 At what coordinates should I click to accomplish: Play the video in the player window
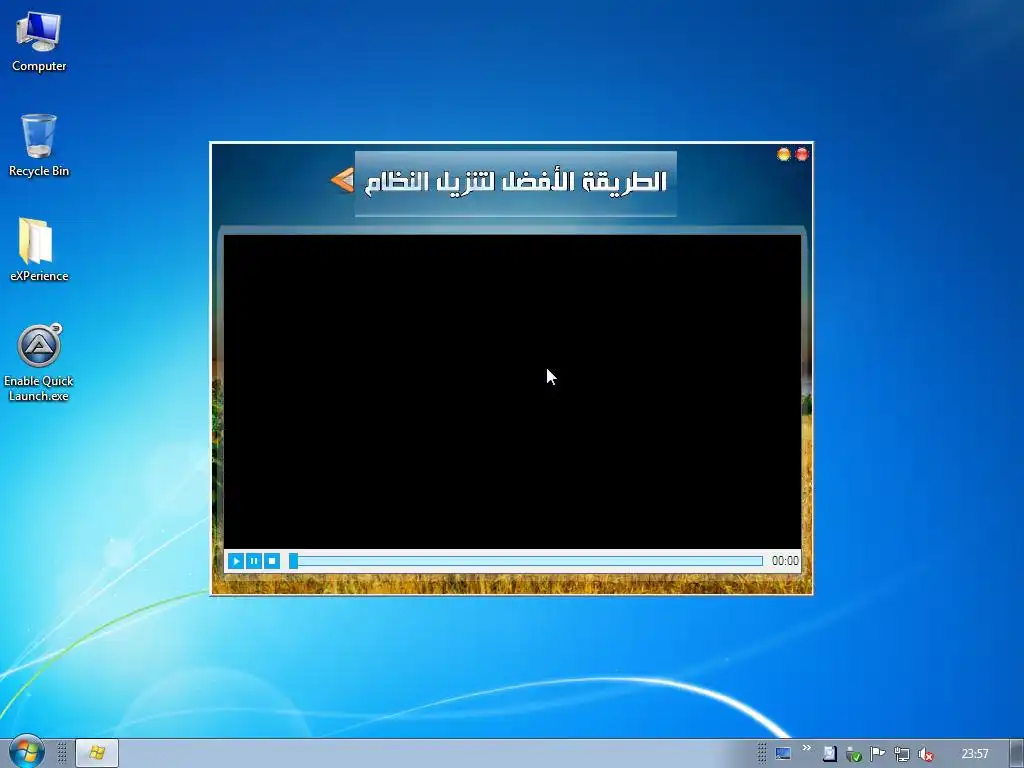coord(236,561)
